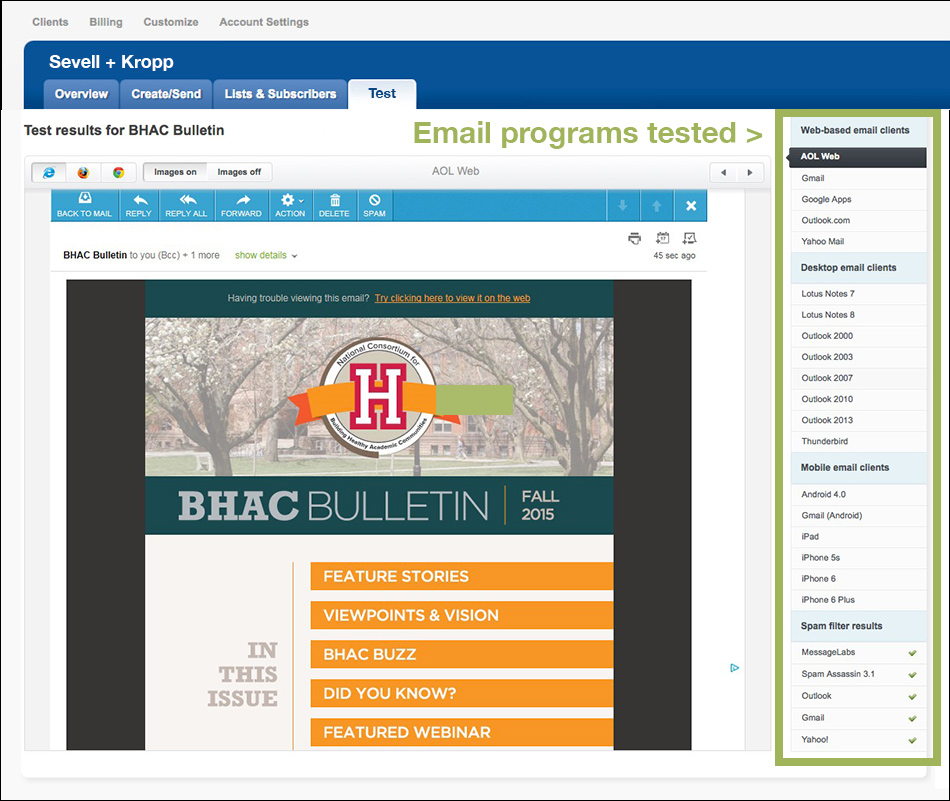Close the AOL message with X icon
Screen dimensions: 950x801
tap(691, 206)
